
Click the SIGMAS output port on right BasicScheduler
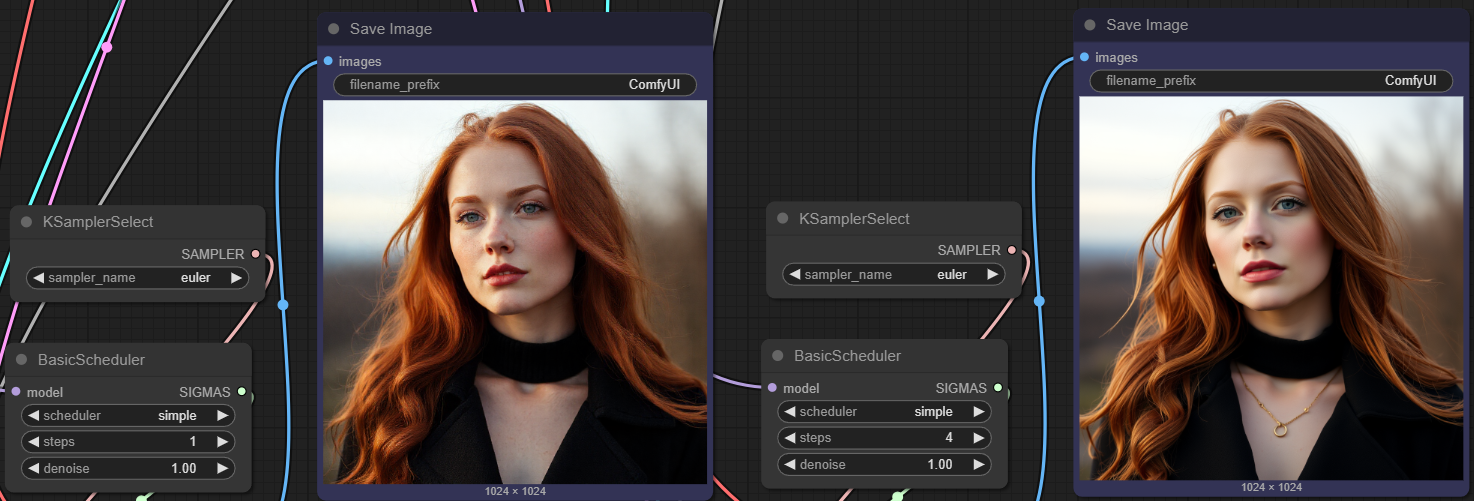coord(998,388)
